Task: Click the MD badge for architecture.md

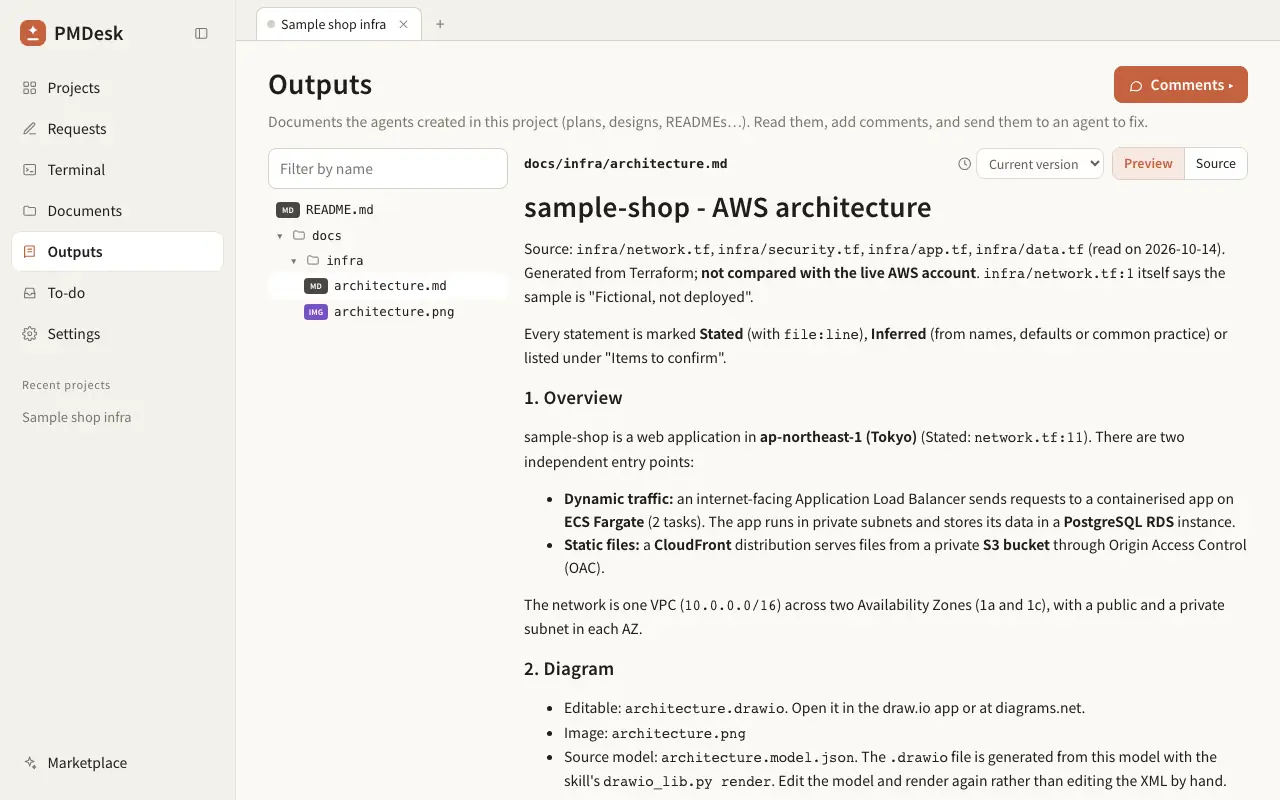Action: pyautogui.click(x=316, y=286)
